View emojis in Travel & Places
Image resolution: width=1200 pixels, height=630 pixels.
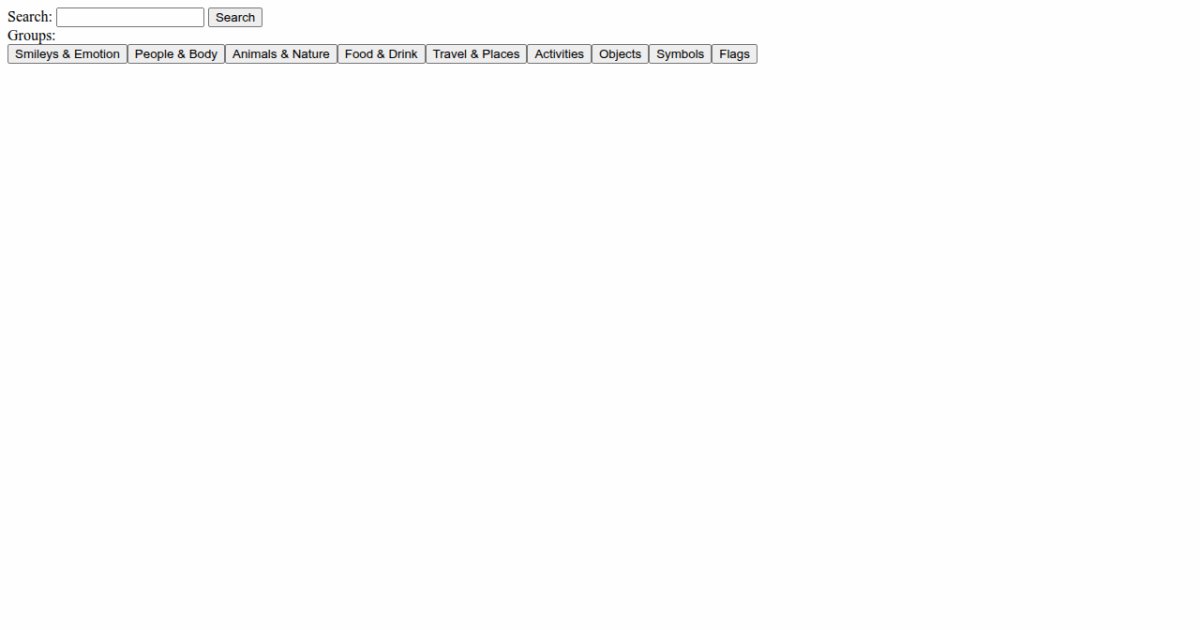476,54
